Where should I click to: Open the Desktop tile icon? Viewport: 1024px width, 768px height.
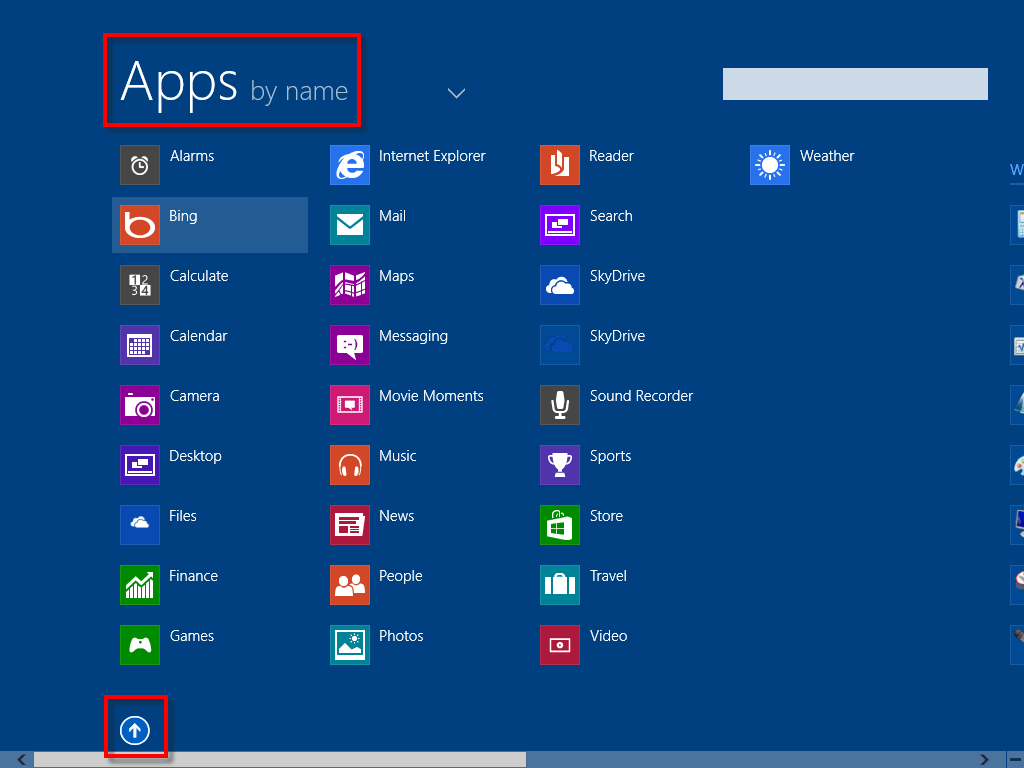pos(140,465)
